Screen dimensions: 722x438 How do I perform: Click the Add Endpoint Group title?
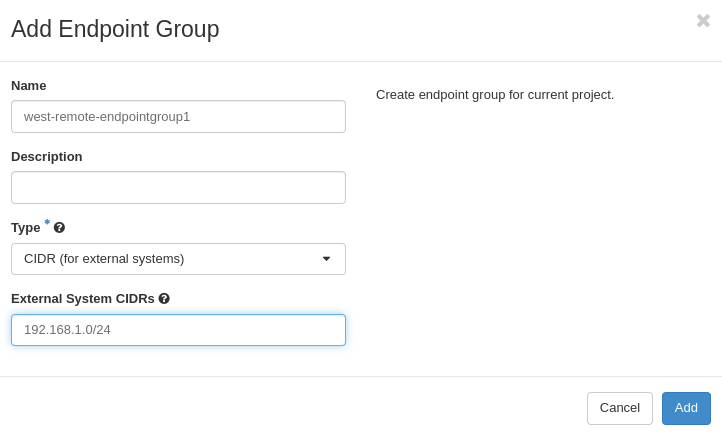point(115,30)
